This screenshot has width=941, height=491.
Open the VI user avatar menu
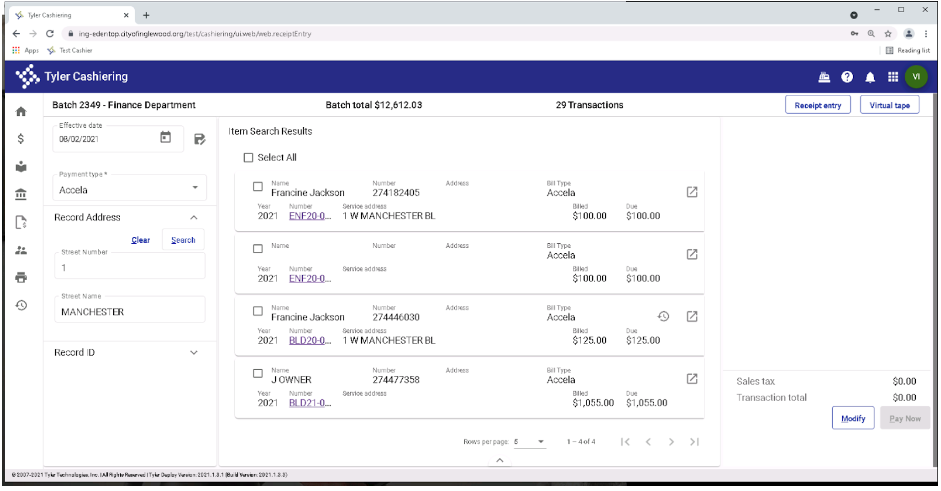coord(916,77)
